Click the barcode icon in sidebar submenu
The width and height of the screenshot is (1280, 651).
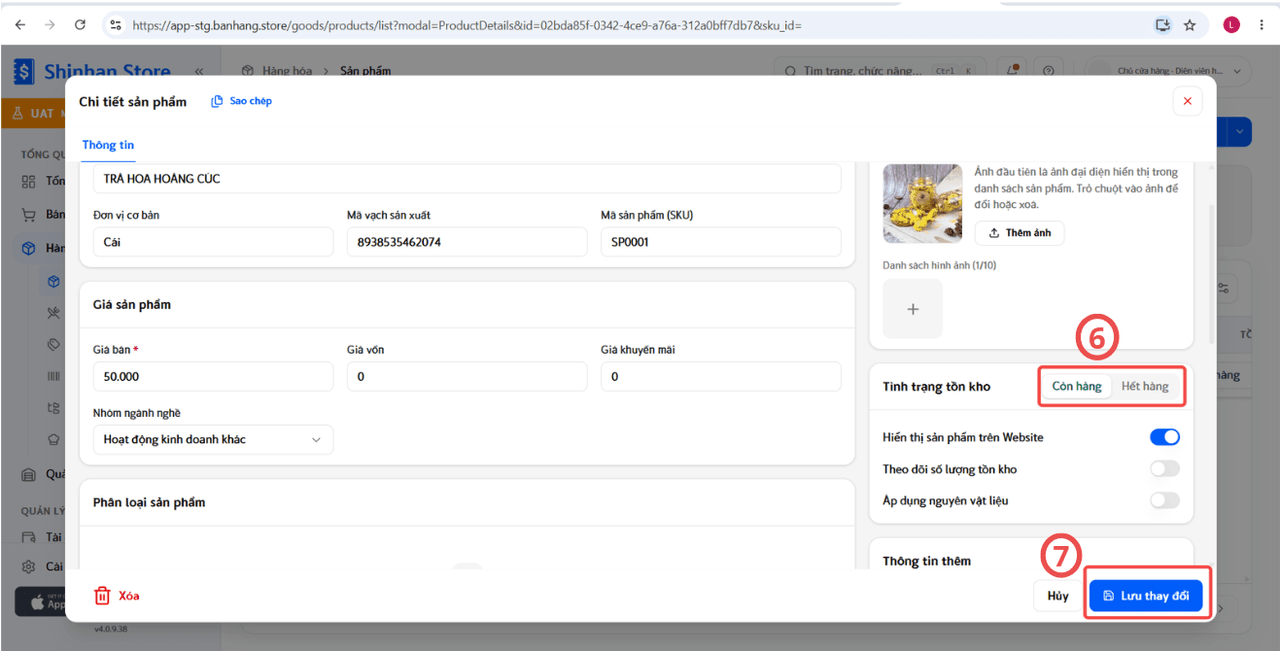tap(54, 376)
